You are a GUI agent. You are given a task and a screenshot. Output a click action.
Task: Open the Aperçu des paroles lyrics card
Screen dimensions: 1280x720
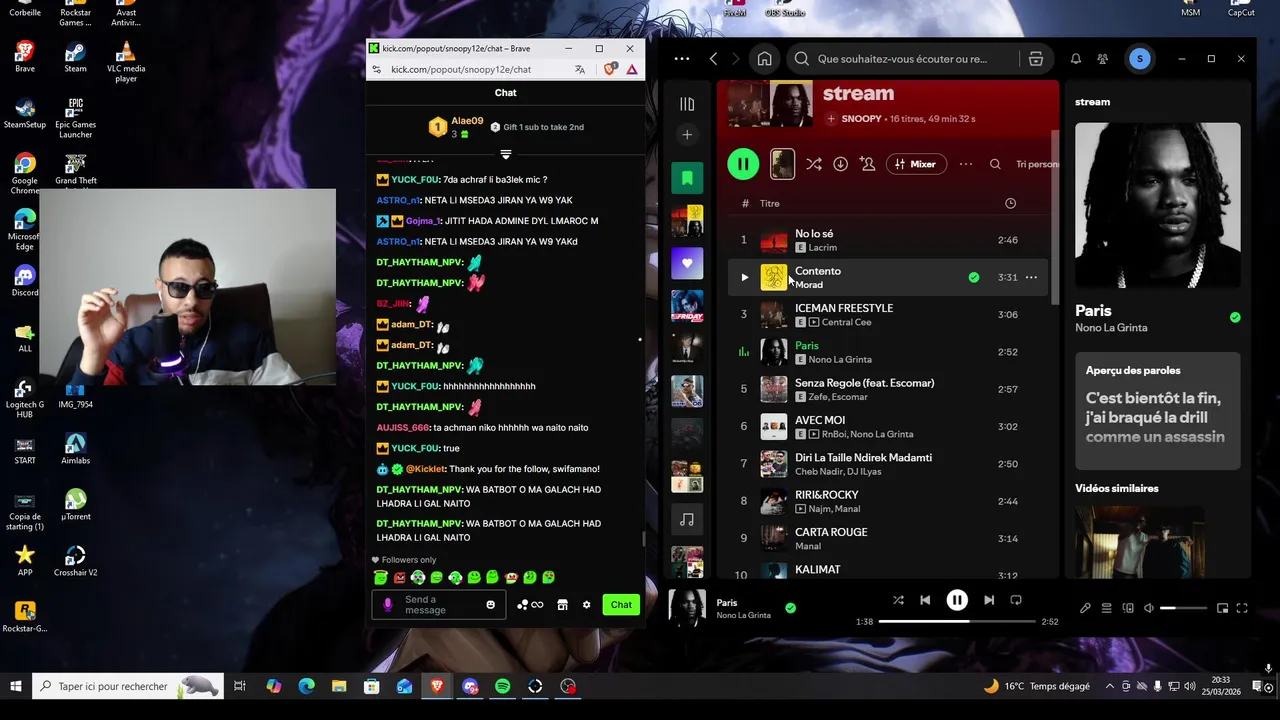point(1158,410)
